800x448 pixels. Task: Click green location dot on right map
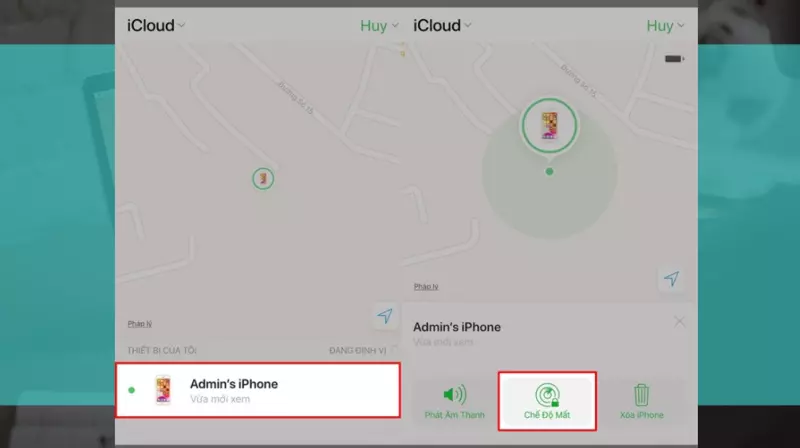549,171
